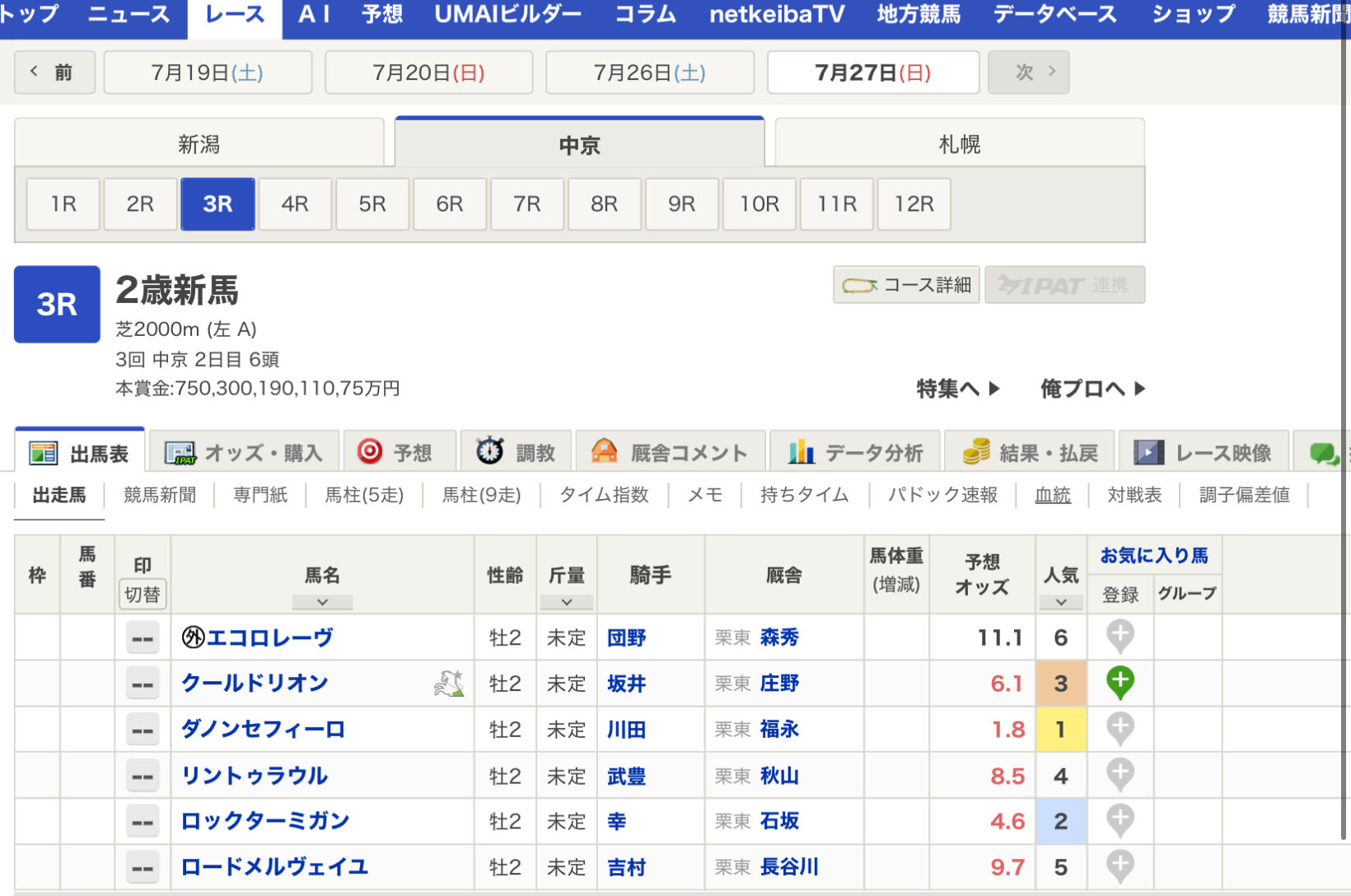Click the horse icon beside クールドリオン
This screenshot has height=896, width=1351.
pos(449,684)
